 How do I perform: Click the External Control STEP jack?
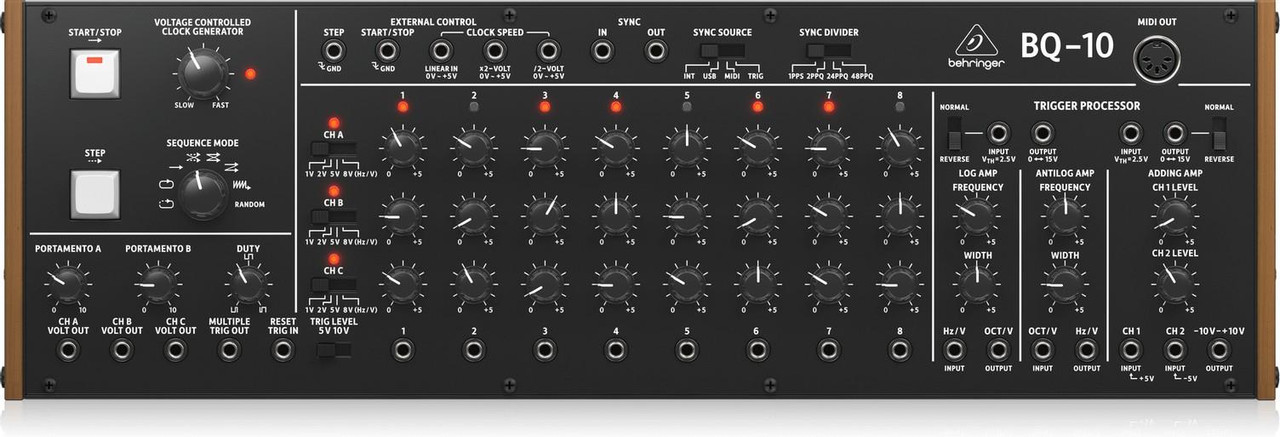coord(333,49)
